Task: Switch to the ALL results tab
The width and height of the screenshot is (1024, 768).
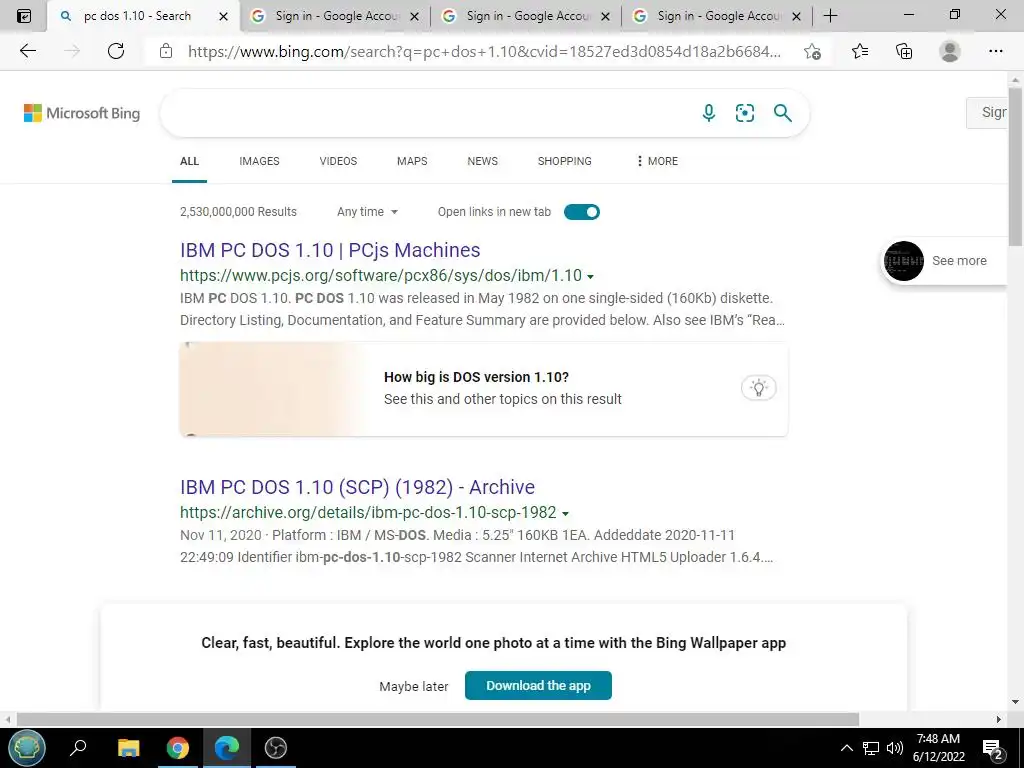Action: coord(189,161)
